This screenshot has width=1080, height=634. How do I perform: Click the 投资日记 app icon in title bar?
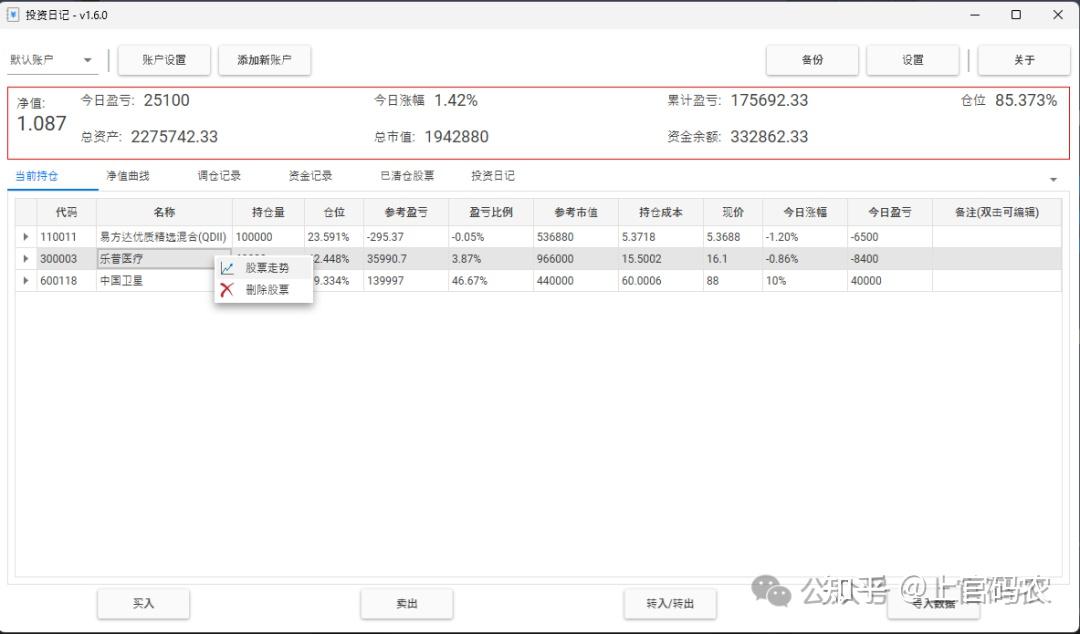click(x=13, y=15)
